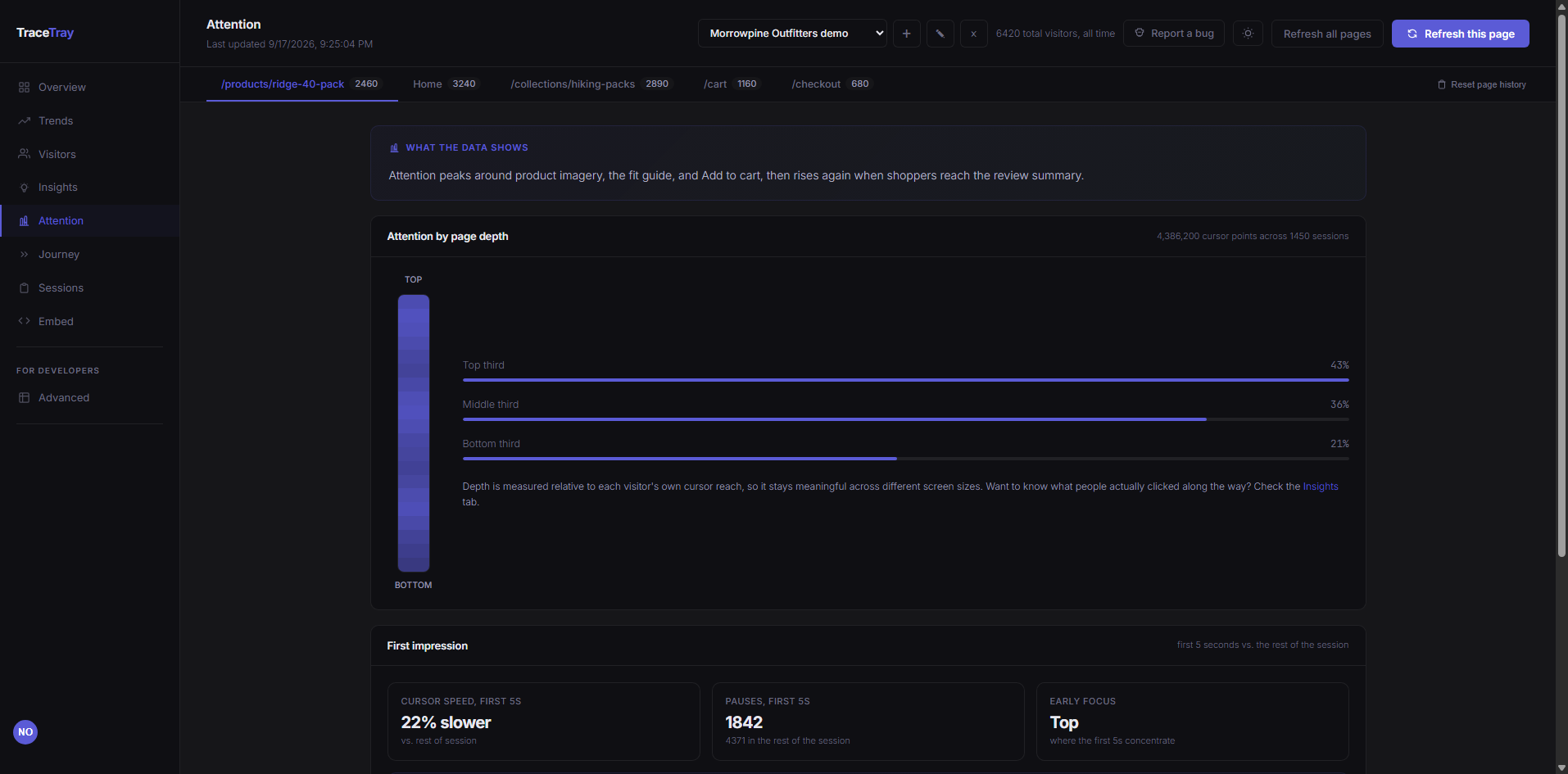This screenshot has width=1568, height=774.
Task: Click the Embed code-brackets icon
Action: (24, 321)
